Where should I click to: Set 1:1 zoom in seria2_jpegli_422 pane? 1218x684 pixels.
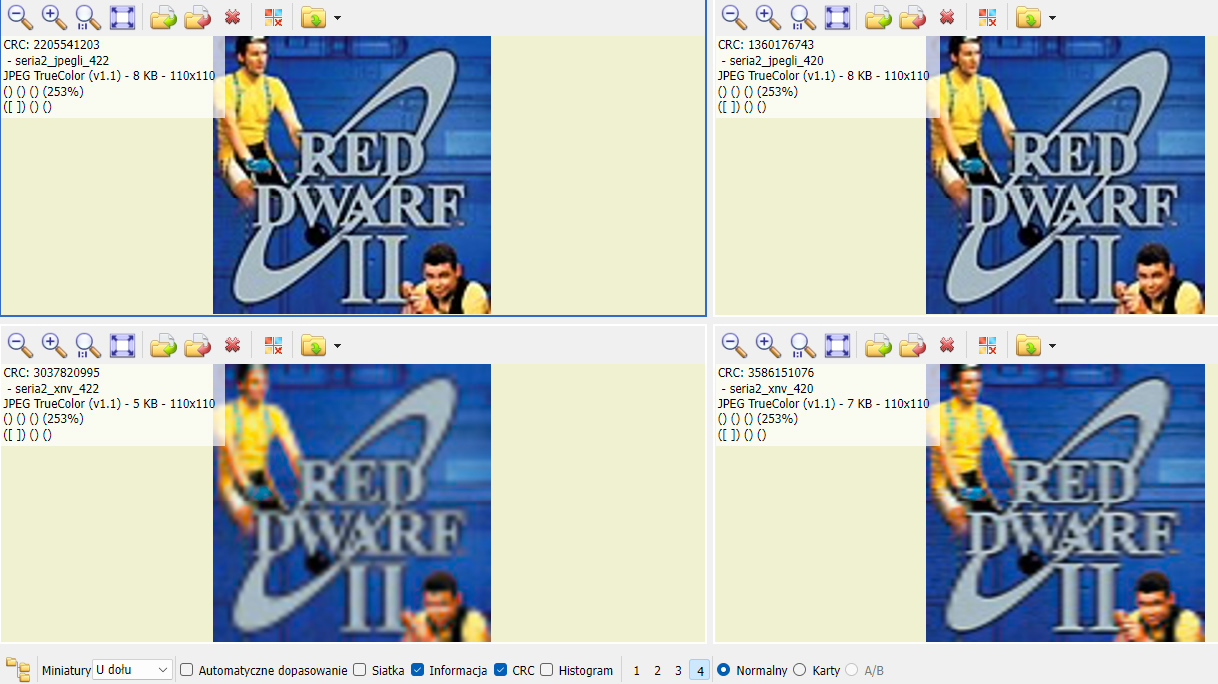pyautogui.click(x=88, y=17)
